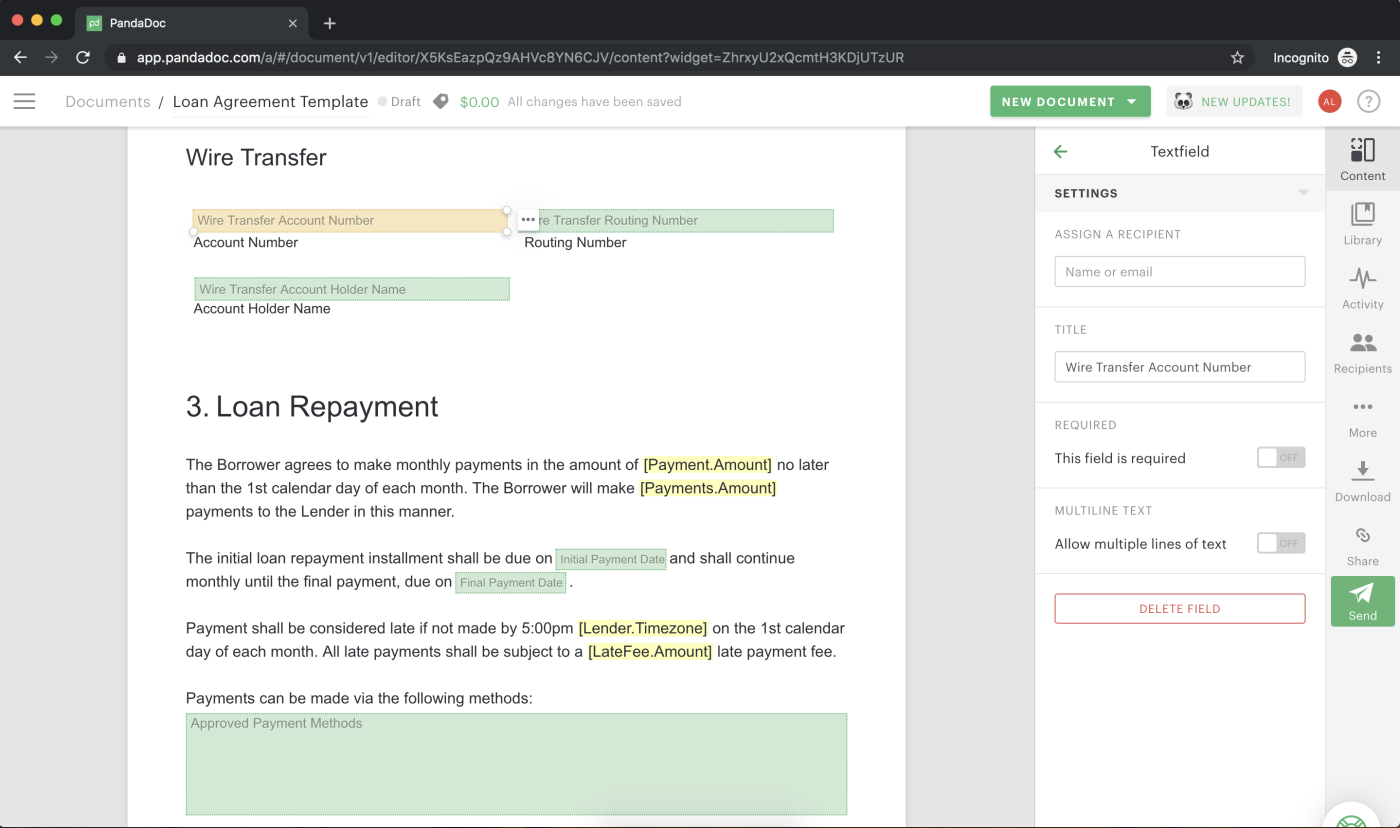The height and width of the screenshot is (828, 1400).
Task: Select the Wire Transfer Account Holder Name field
Action: [352, 289]
